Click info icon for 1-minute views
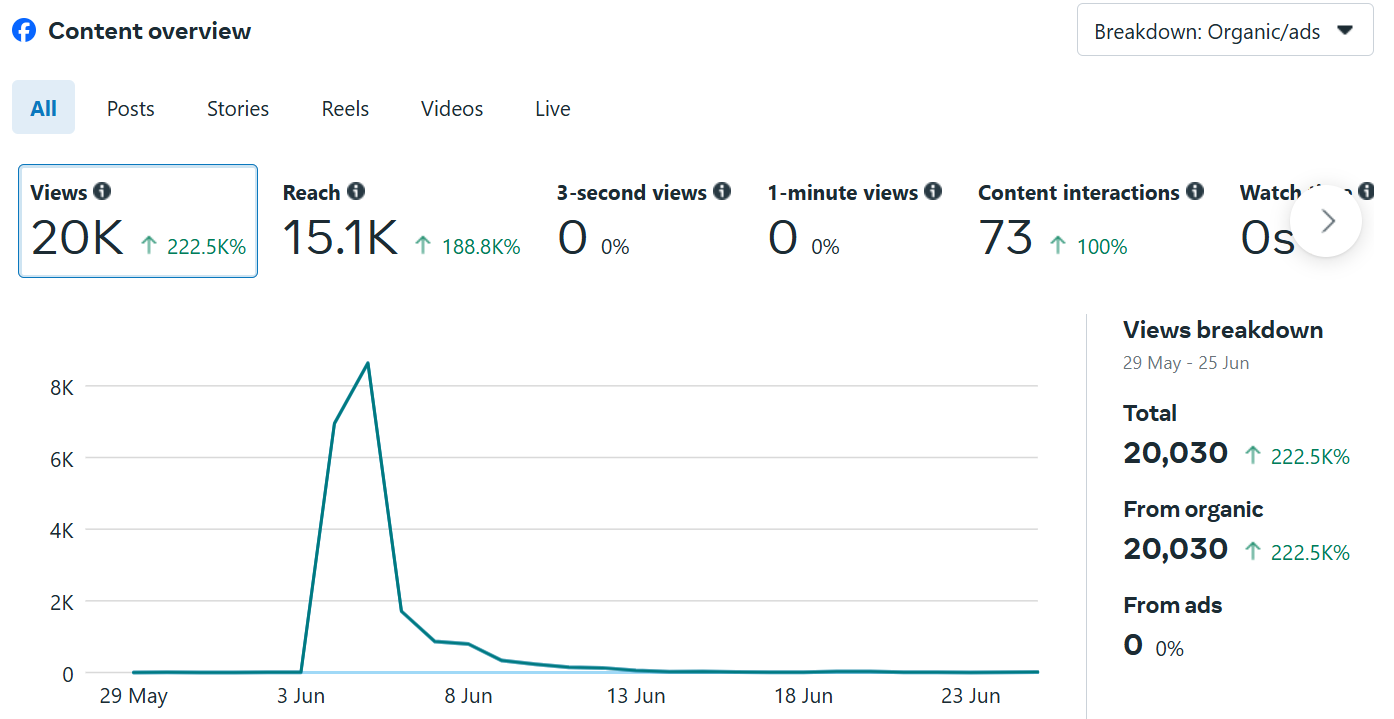The height and width of the screenshot is (719, 1394). point(933,192)
